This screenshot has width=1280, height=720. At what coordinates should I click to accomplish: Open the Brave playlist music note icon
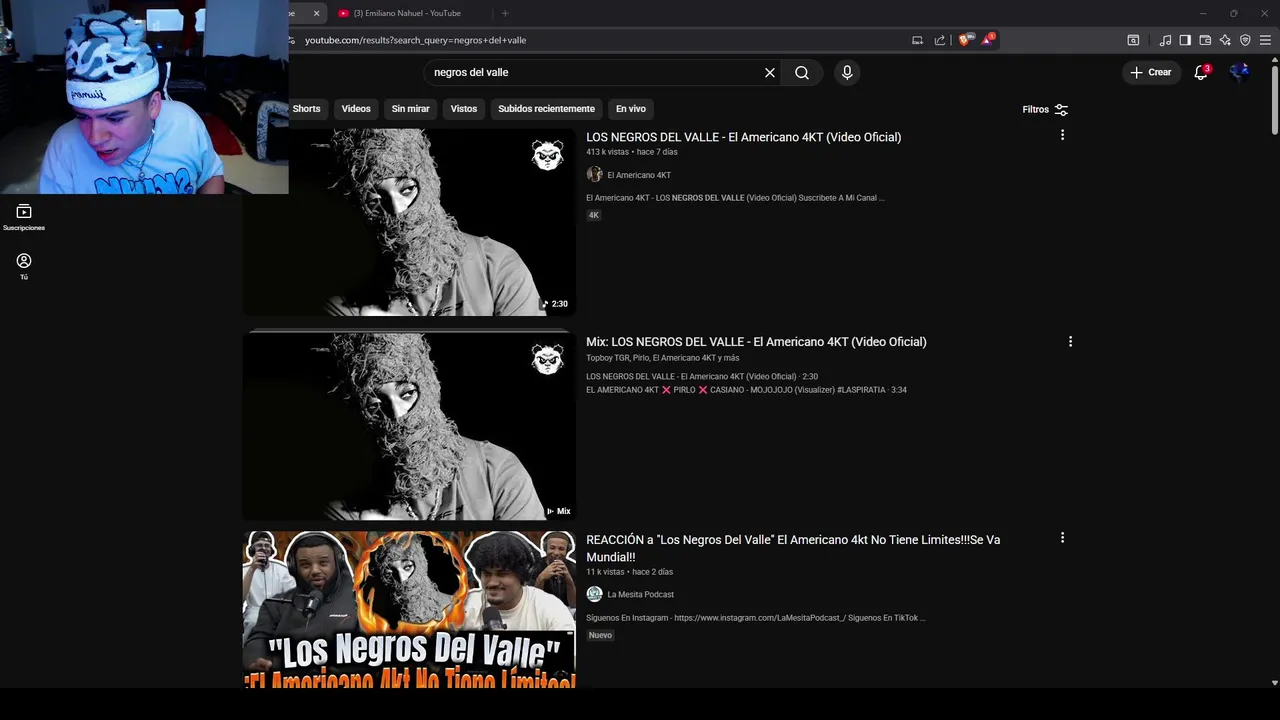(1165, 40)
